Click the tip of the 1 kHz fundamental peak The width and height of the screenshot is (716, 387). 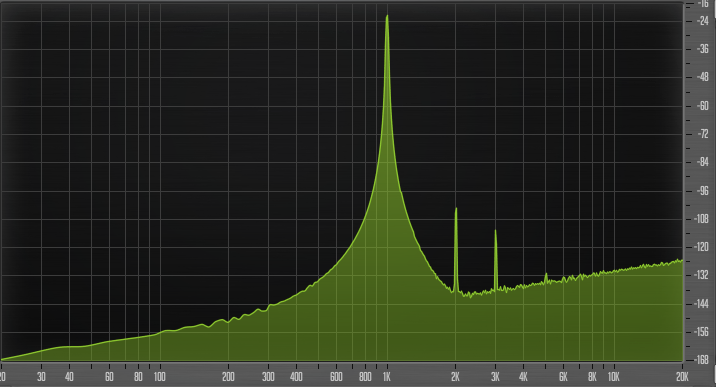coord(387,16)
